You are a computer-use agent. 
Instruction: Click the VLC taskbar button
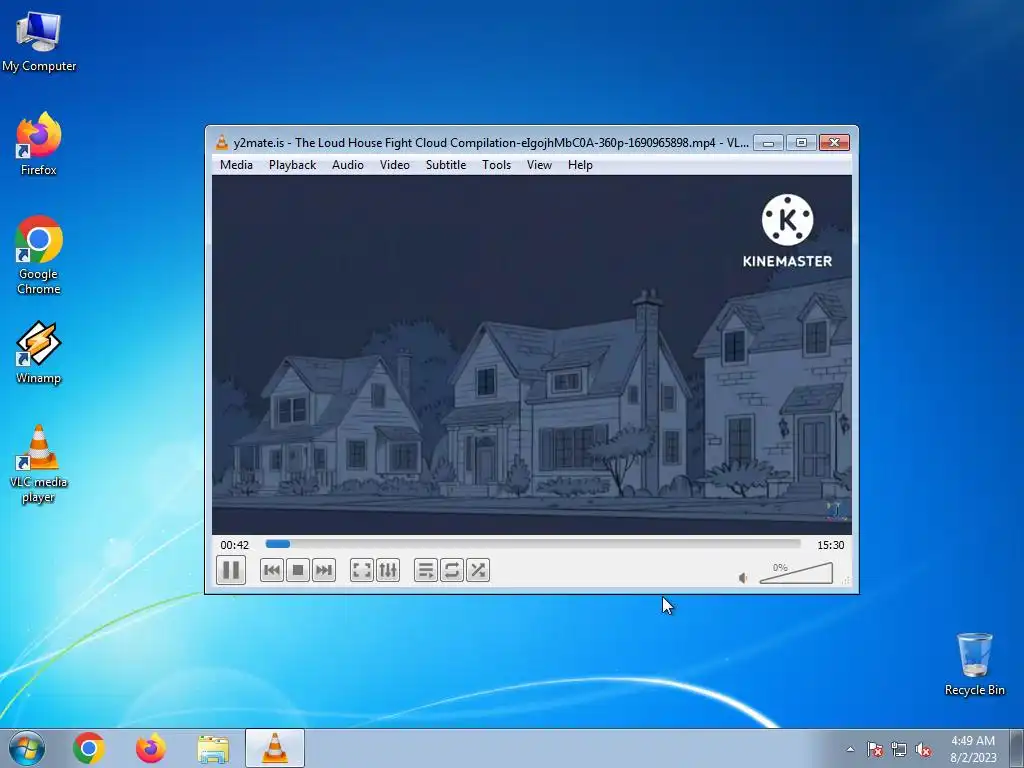click(275, 748)
